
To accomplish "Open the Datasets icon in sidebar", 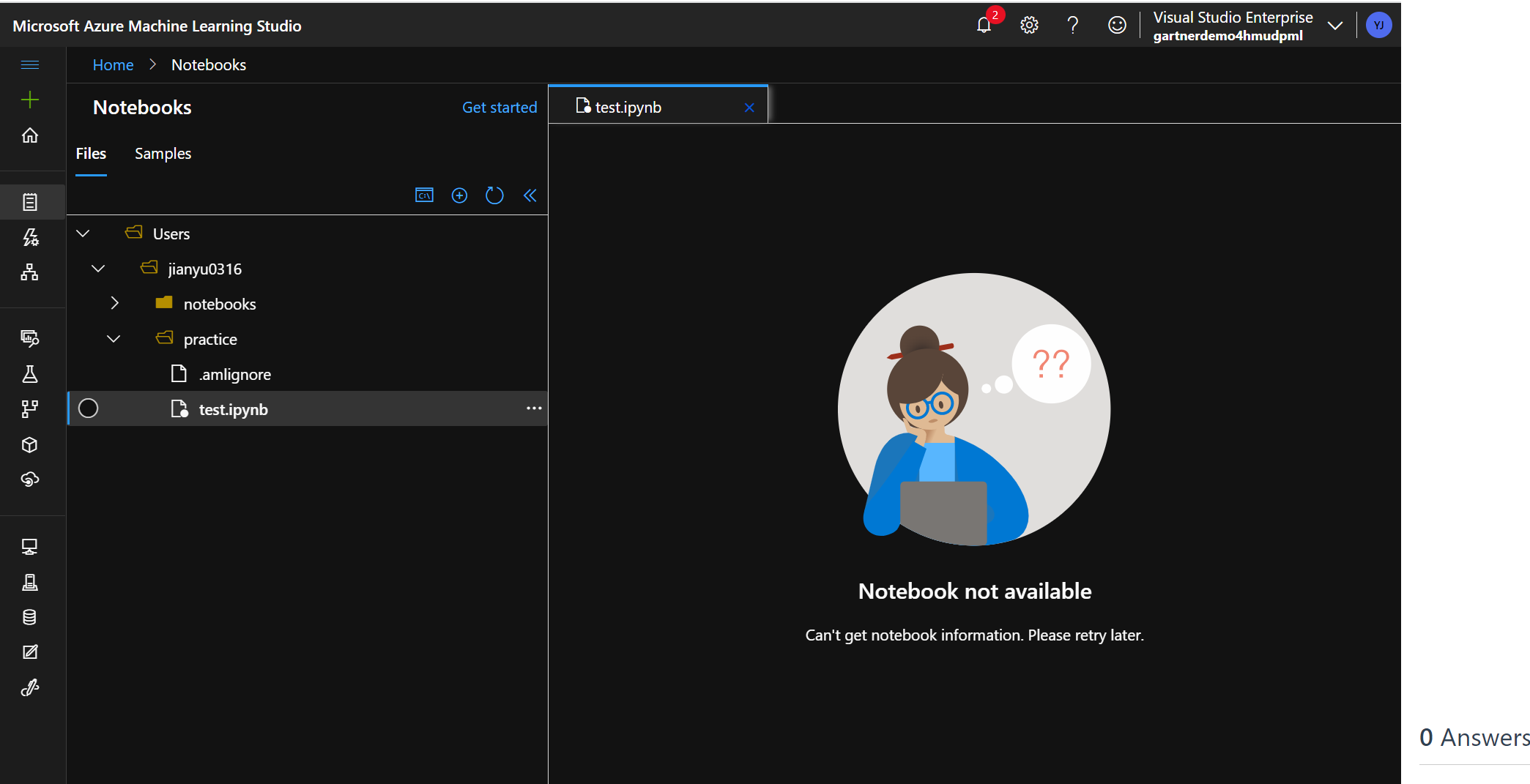I will (30, 338).
